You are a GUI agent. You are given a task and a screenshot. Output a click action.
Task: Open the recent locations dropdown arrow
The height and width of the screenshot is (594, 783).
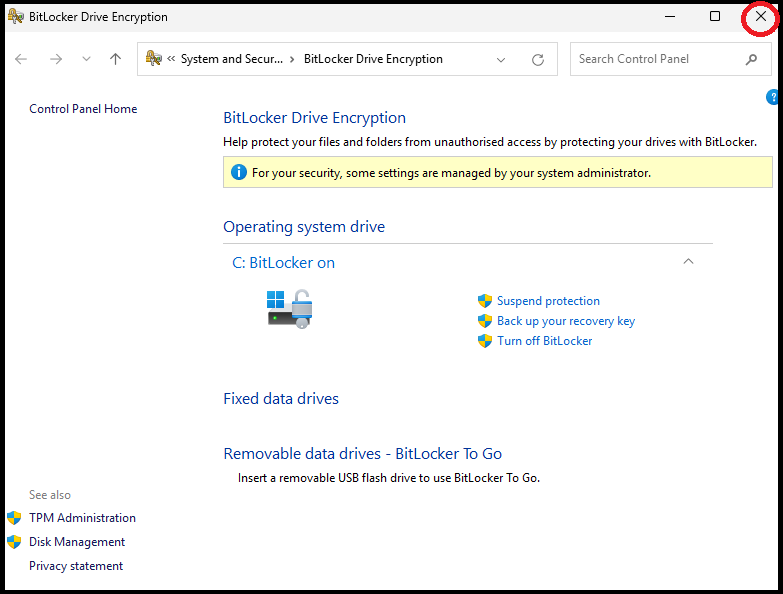(86, 59)
